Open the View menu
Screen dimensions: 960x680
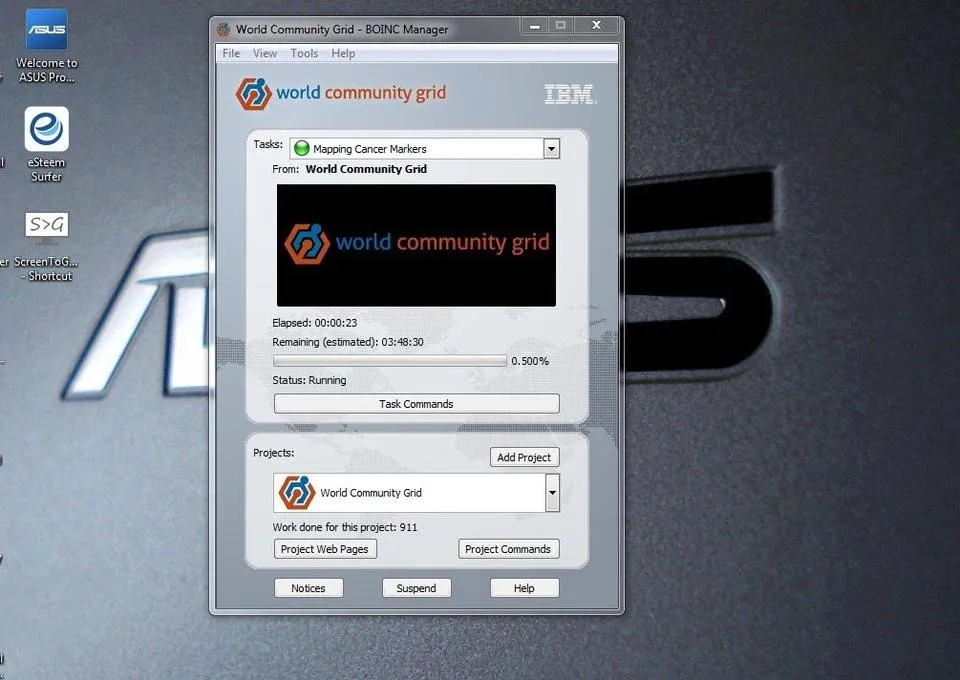264,53
